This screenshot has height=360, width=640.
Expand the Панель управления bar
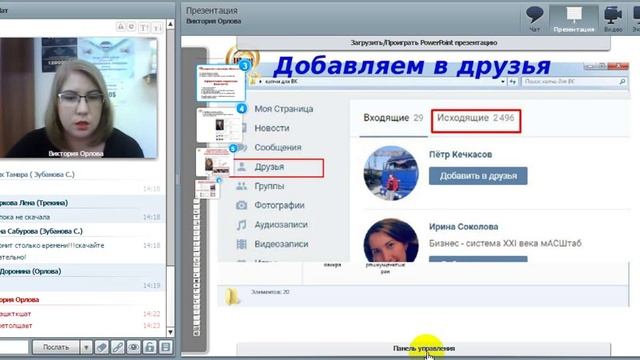(424, 349)
